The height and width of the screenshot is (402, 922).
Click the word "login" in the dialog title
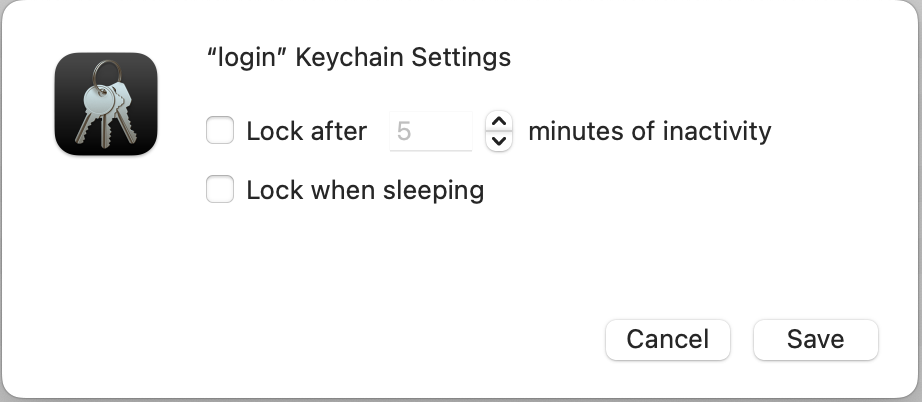pyautogui.click(x=247, y=57)
